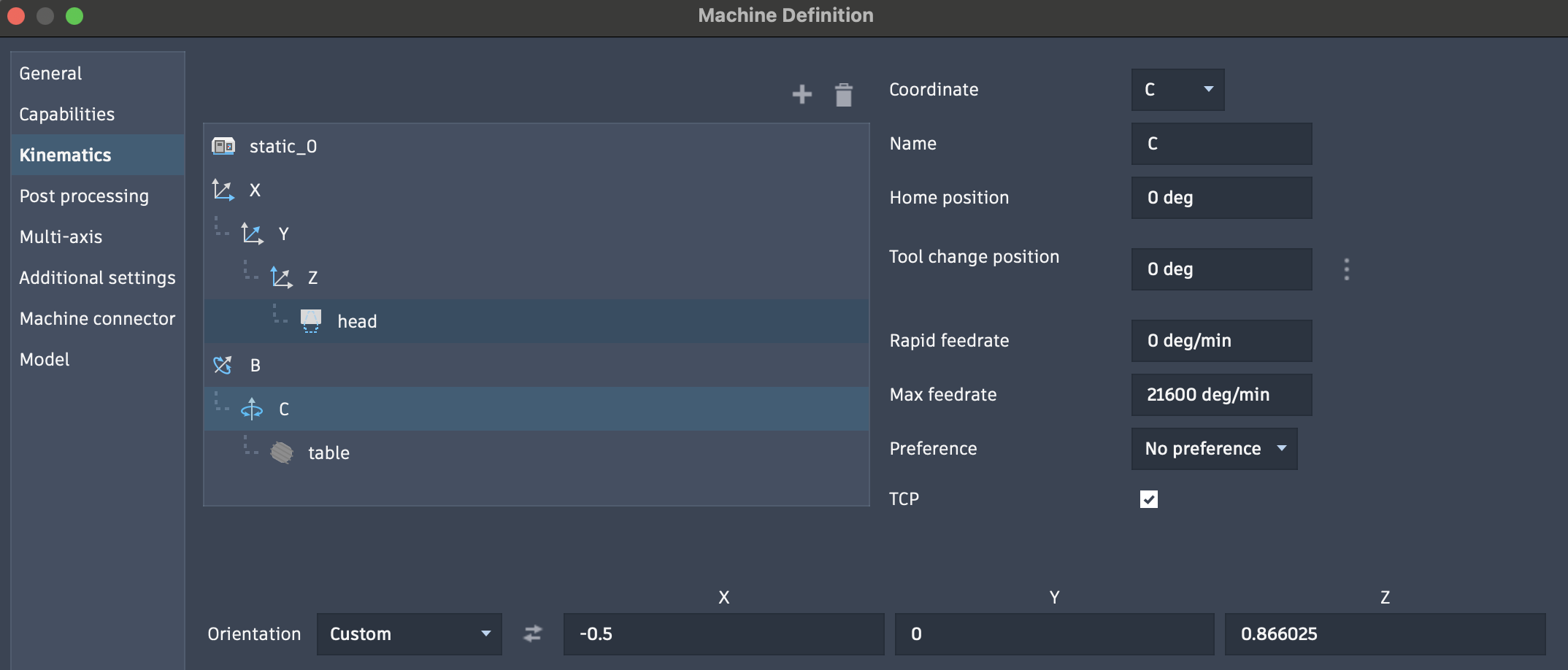This screenshot has height=670, width=1568.
Task: Open the Preference dropdown
Action: click(x=1214, y=449)
